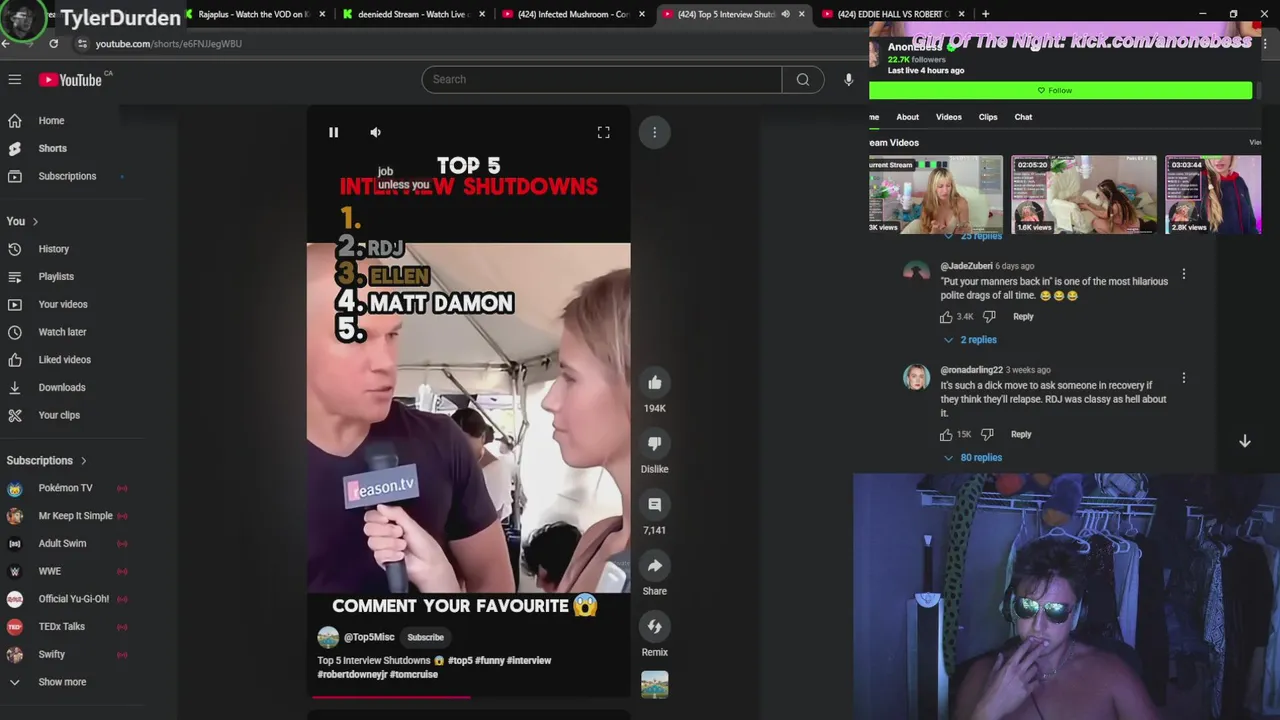The image size is (1280, 720).
Task: Dislike the @JadeZuberi comment
Action: [989, 317]
